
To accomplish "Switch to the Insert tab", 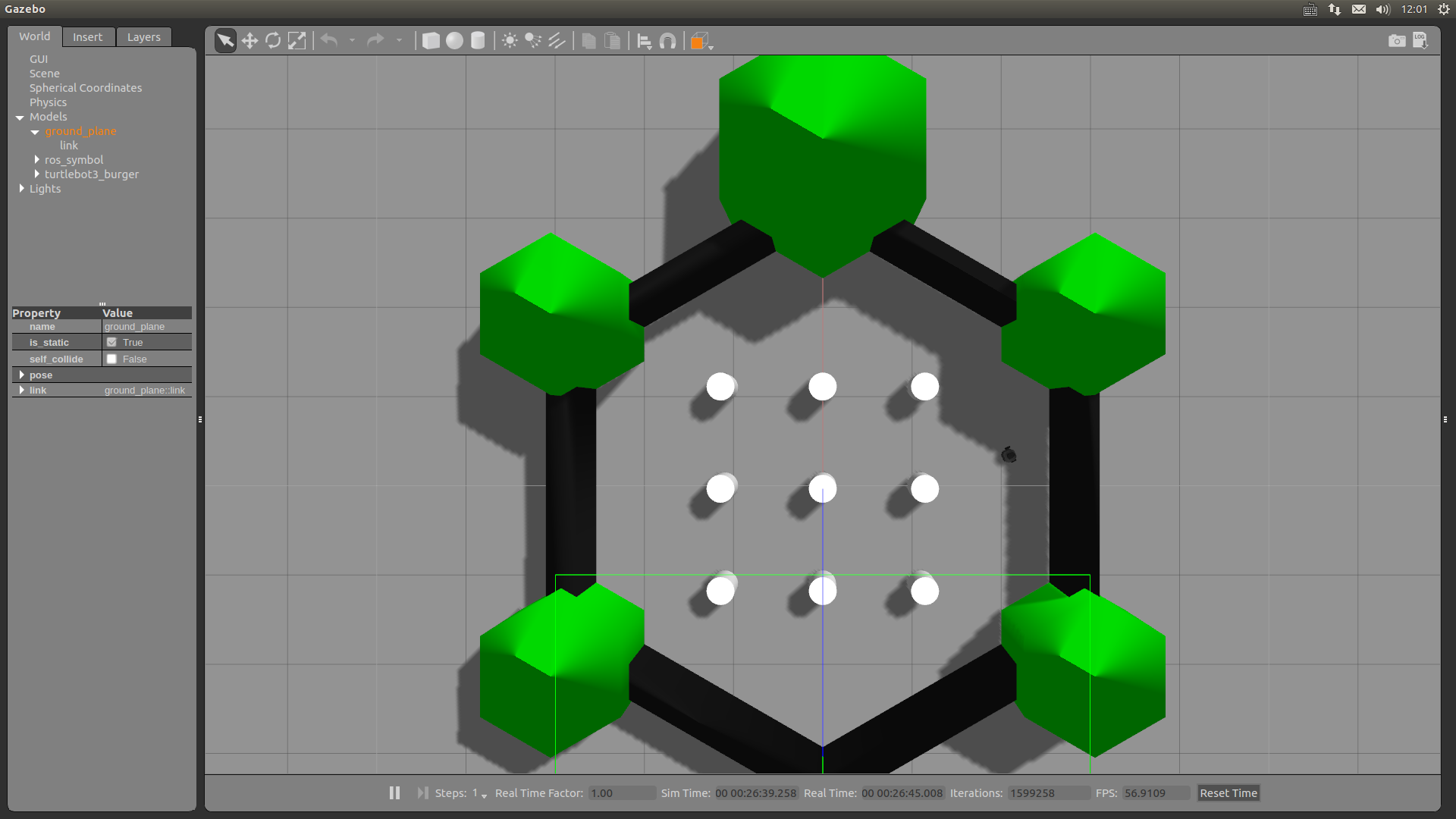I will pos(88,36).
